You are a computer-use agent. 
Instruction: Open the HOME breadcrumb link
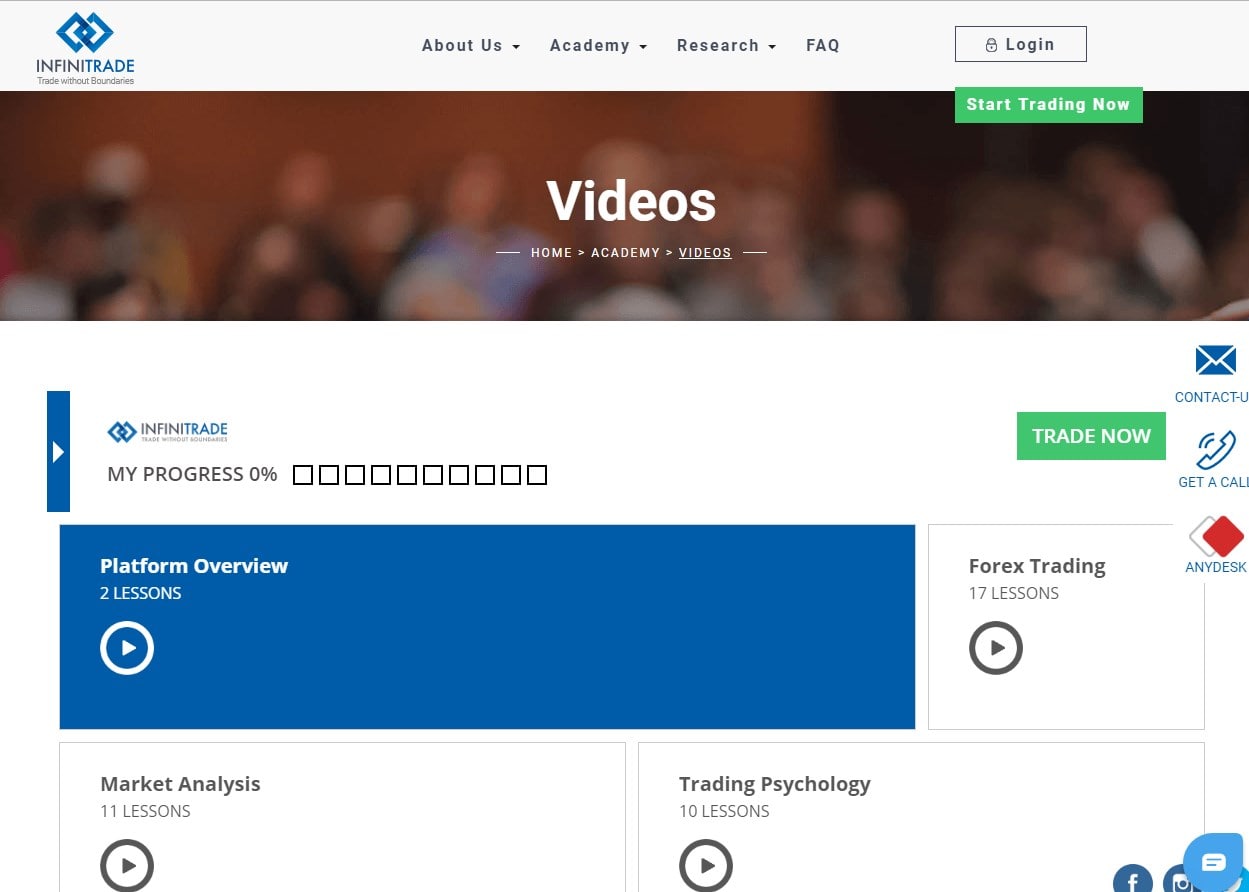(x=551, y=252)
